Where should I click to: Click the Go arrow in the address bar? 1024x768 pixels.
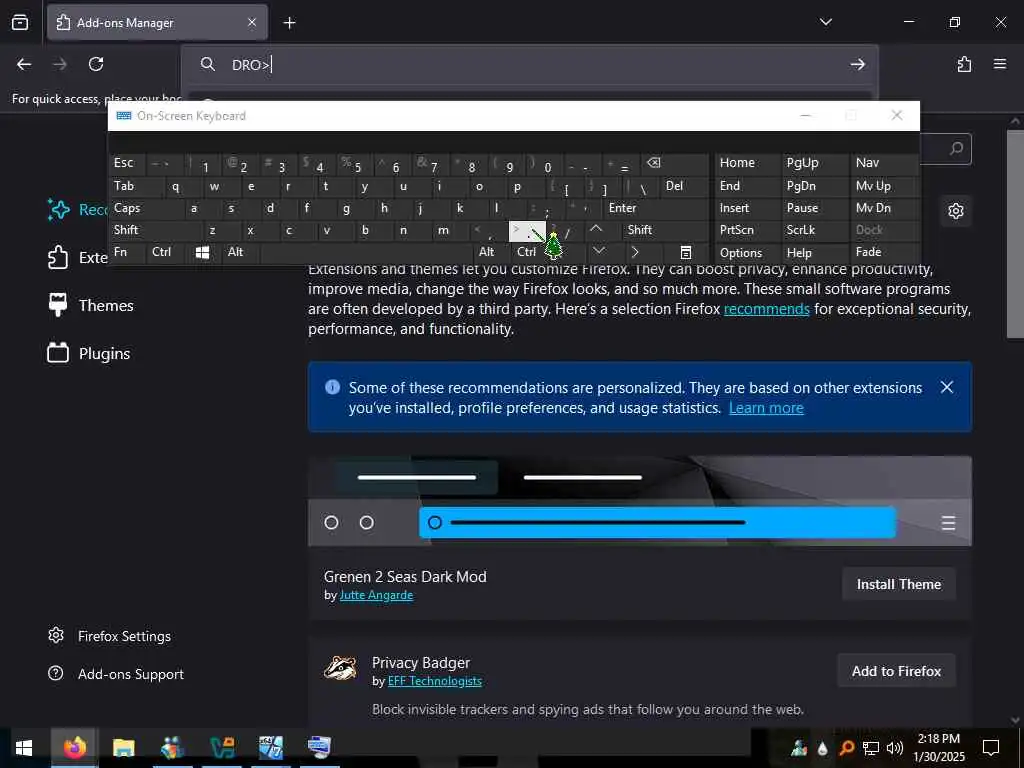coord(857,64)
